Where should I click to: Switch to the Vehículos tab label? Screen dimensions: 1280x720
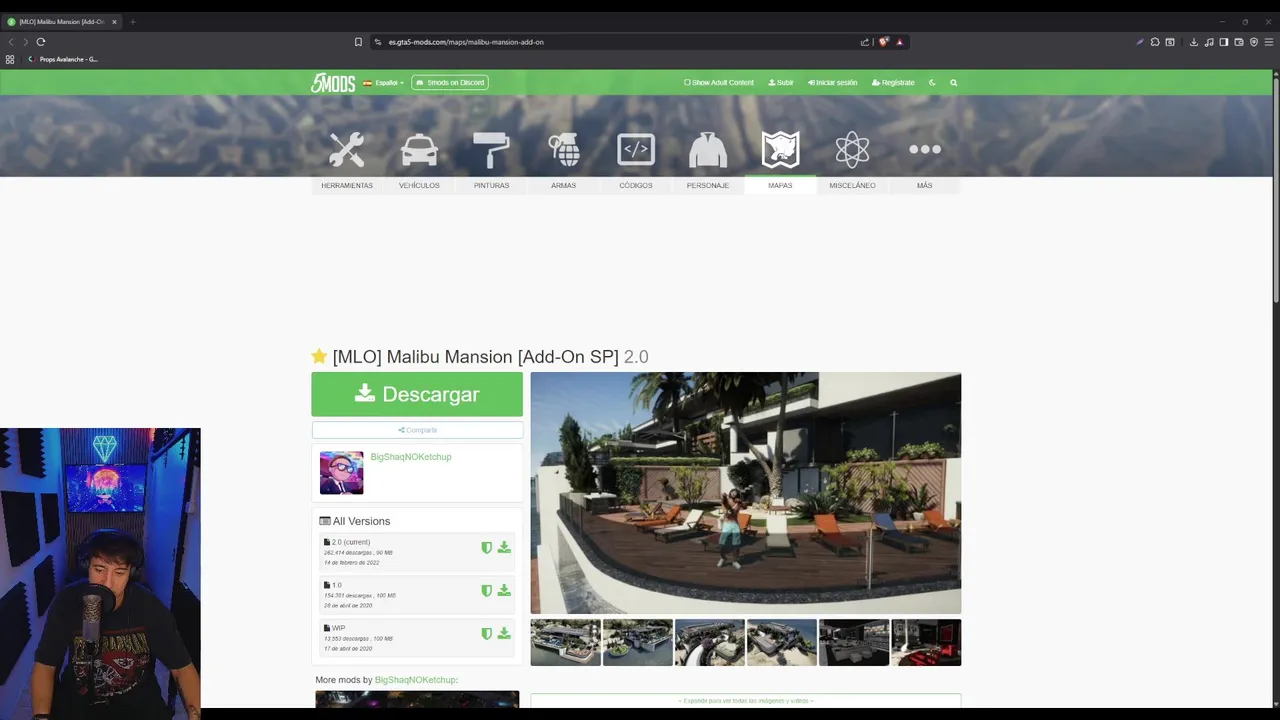419,185
